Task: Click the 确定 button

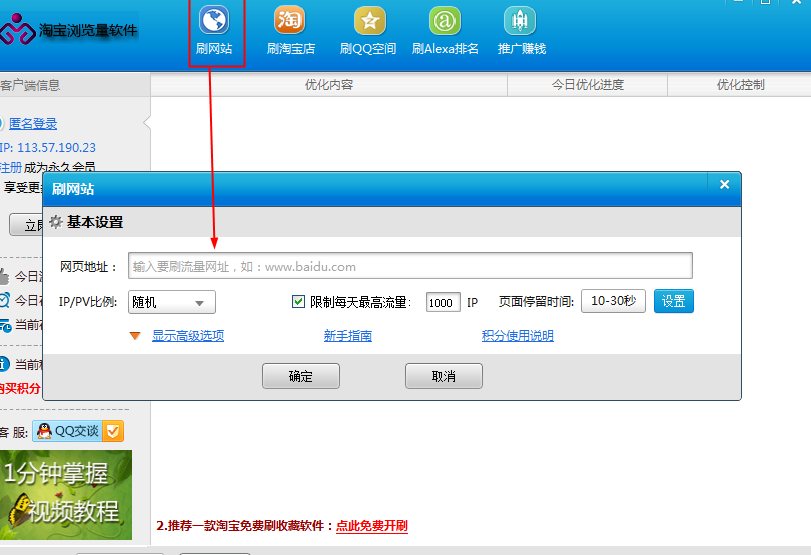Action: [x=301, y=376]
